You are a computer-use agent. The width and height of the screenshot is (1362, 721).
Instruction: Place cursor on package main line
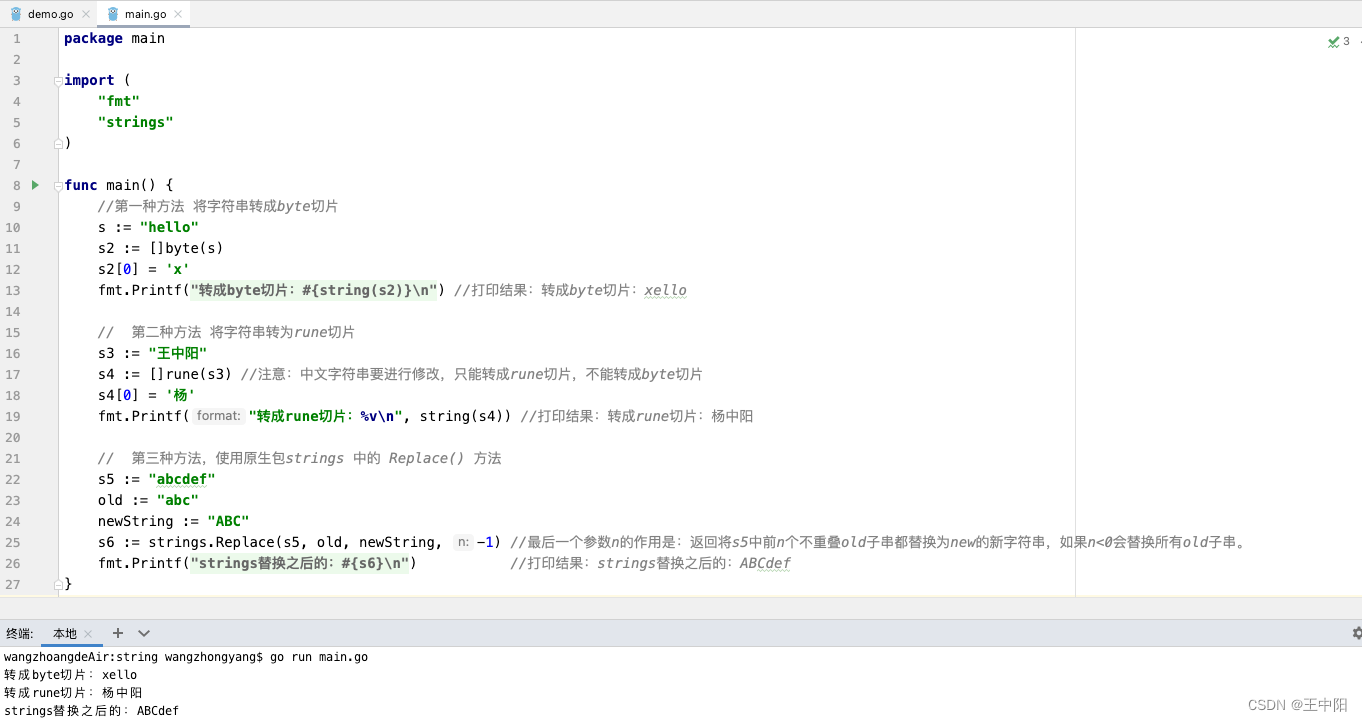tap(114, 38)
